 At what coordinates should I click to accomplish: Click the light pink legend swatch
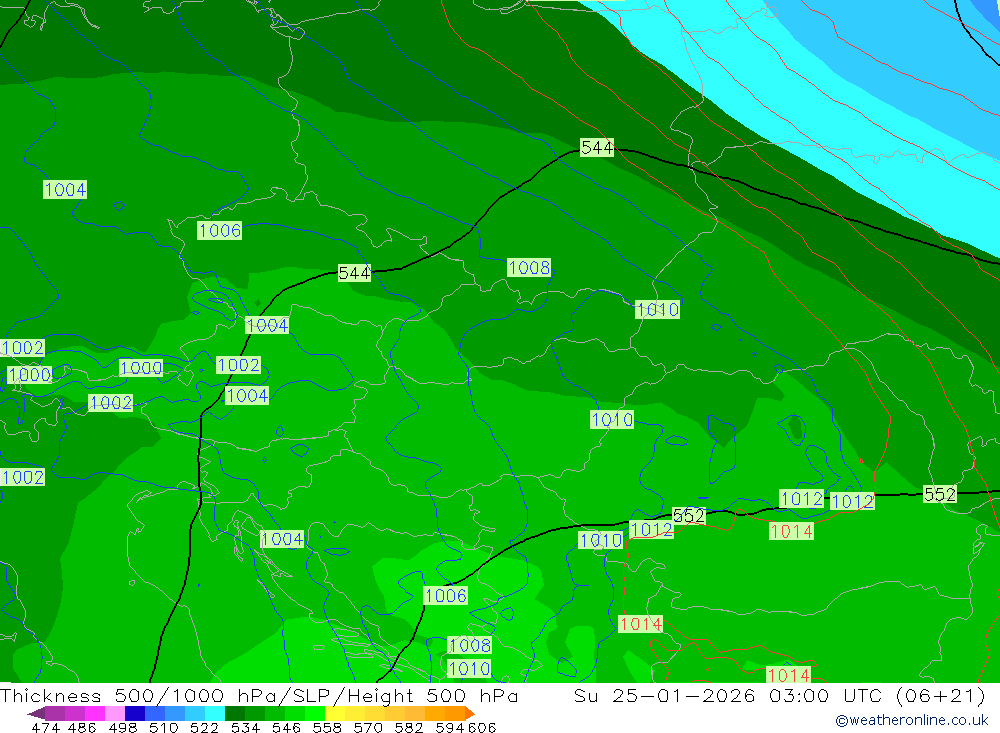point(115,713)
